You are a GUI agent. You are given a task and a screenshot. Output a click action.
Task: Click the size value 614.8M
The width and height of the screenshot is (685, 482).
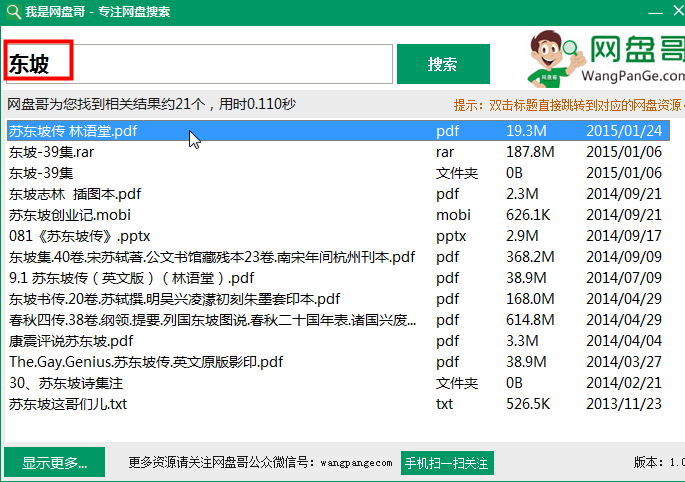530,319
